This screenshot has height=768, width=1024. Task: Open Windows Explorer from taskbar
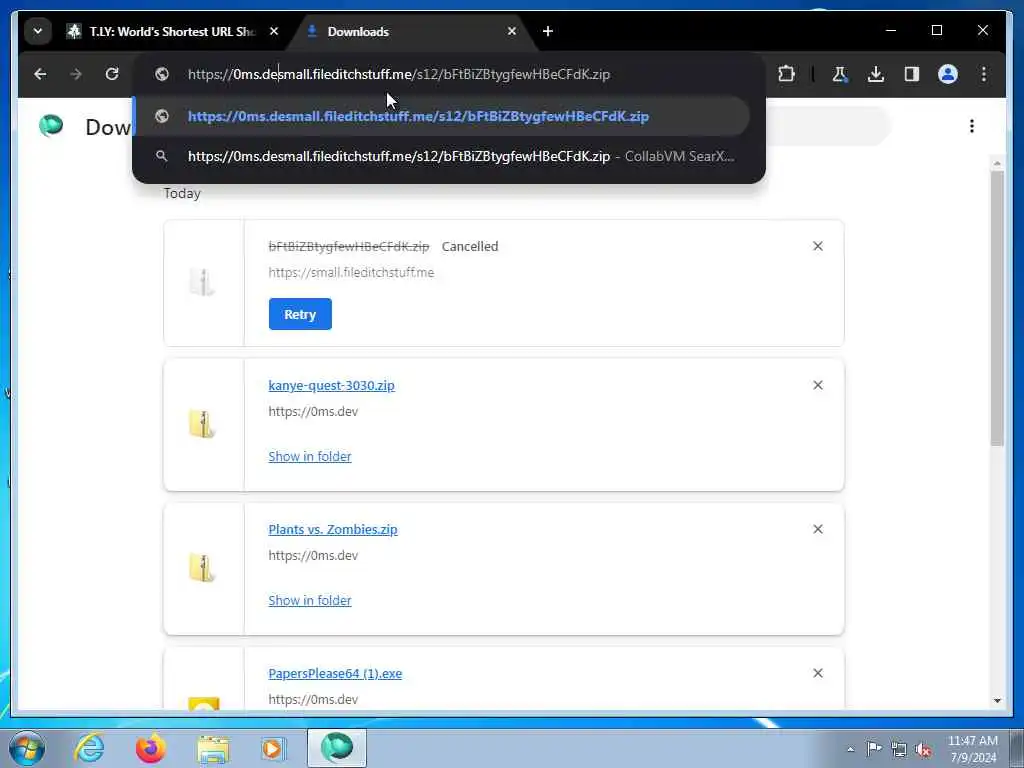coord(213,749)
